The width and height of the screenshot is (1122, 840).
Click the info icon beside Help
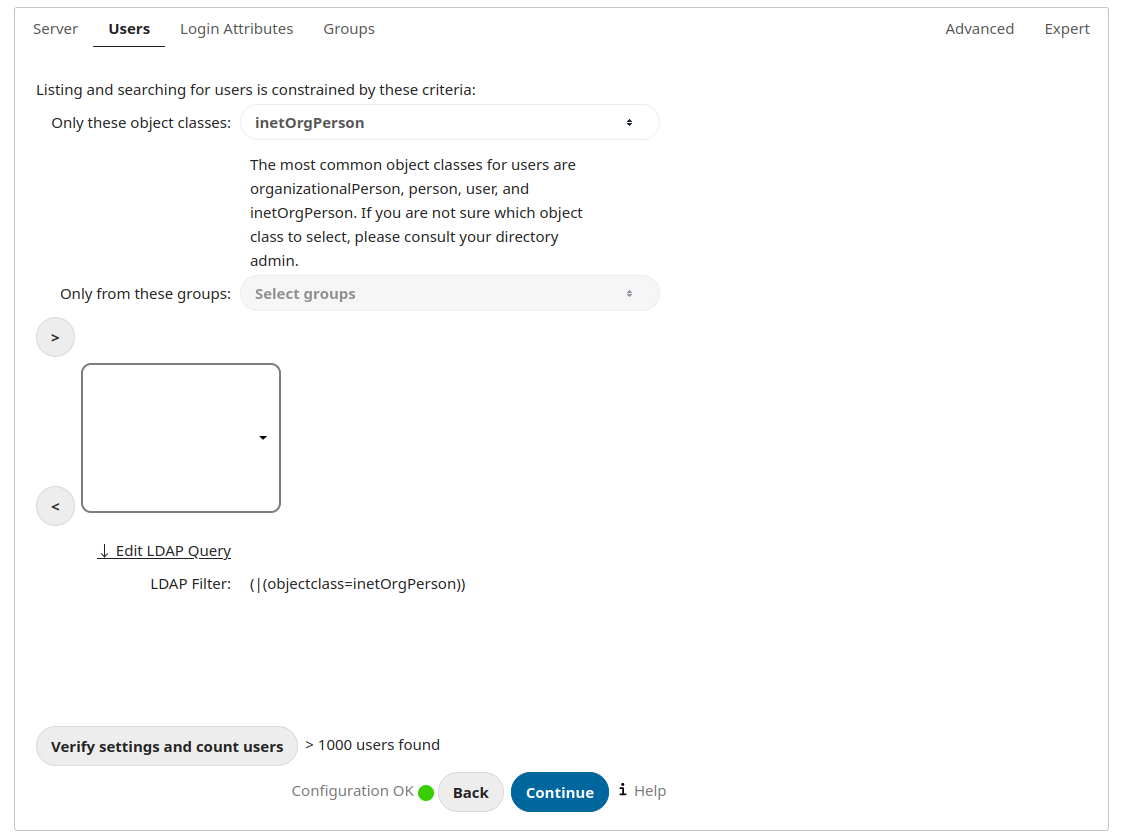point(625,790)
